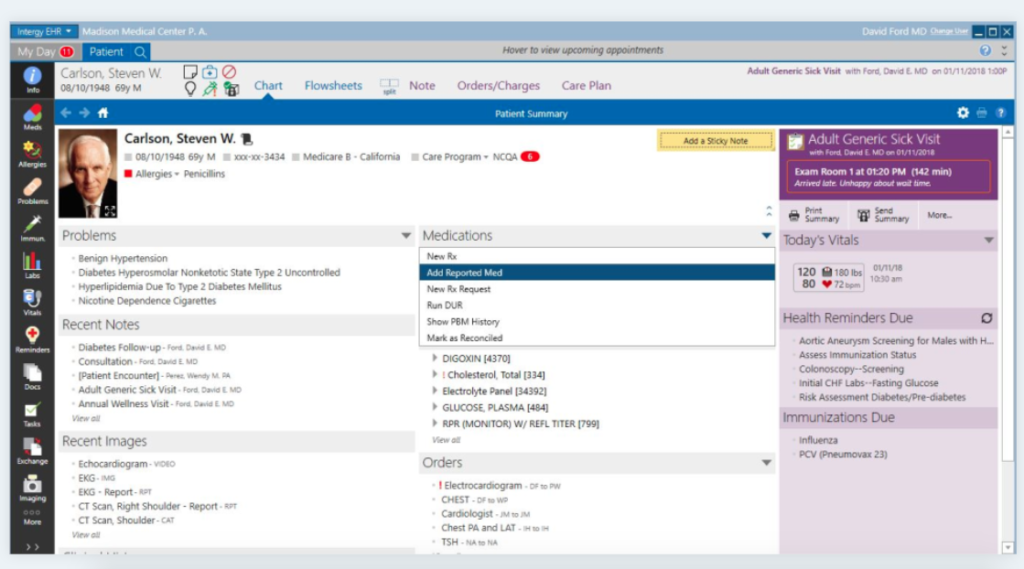Click Print Summary button
Image resolution: width=1024 pixels, height=569 pixels.
[814, 215]
